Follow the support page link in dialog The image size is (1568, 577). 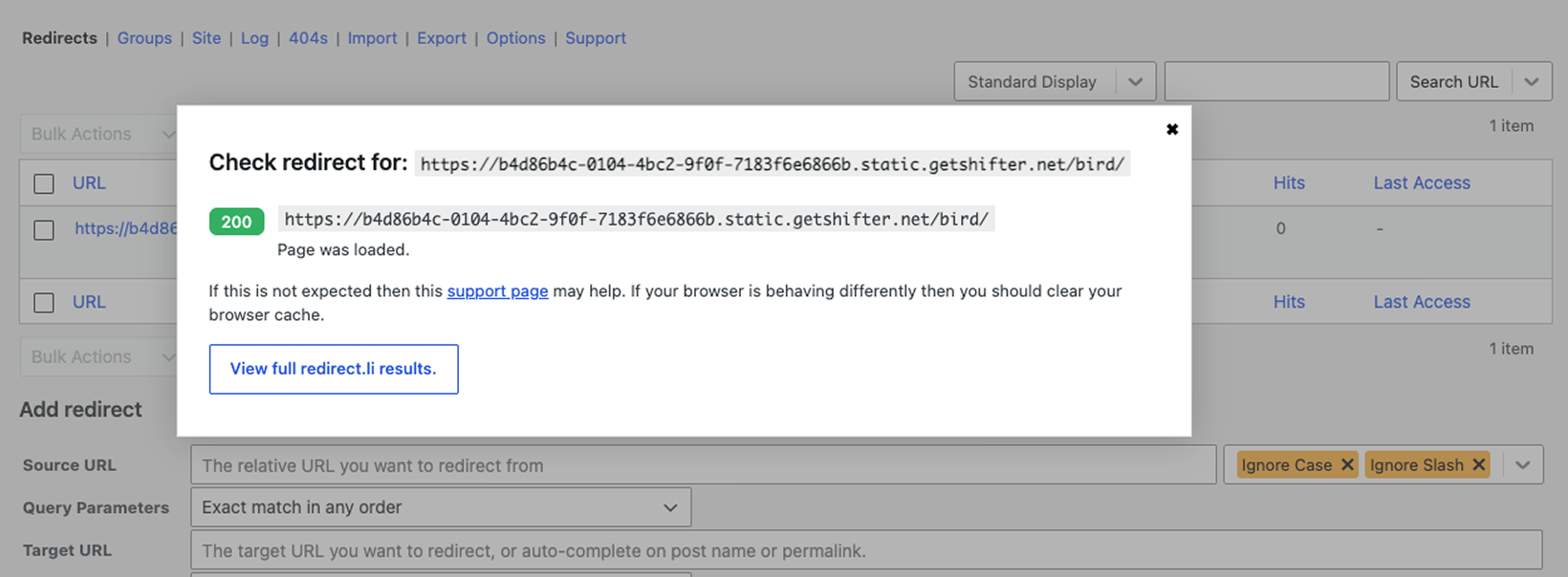tap(497, 291)
